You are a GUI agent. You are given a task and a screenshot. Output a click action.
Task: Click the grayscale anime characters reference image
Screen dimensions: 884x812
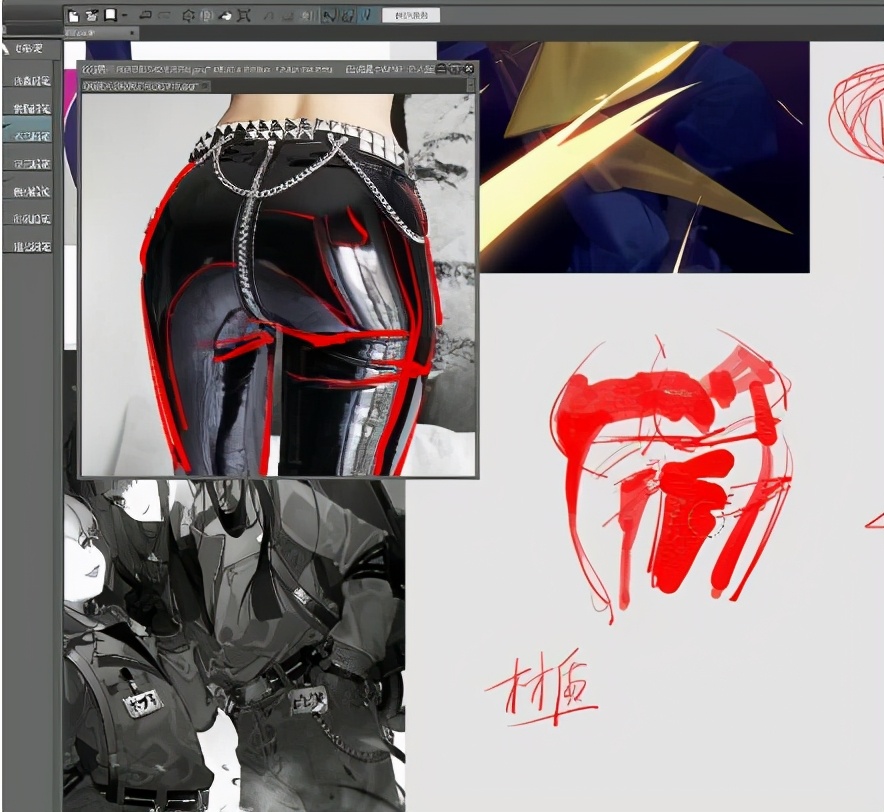point(234,645)
